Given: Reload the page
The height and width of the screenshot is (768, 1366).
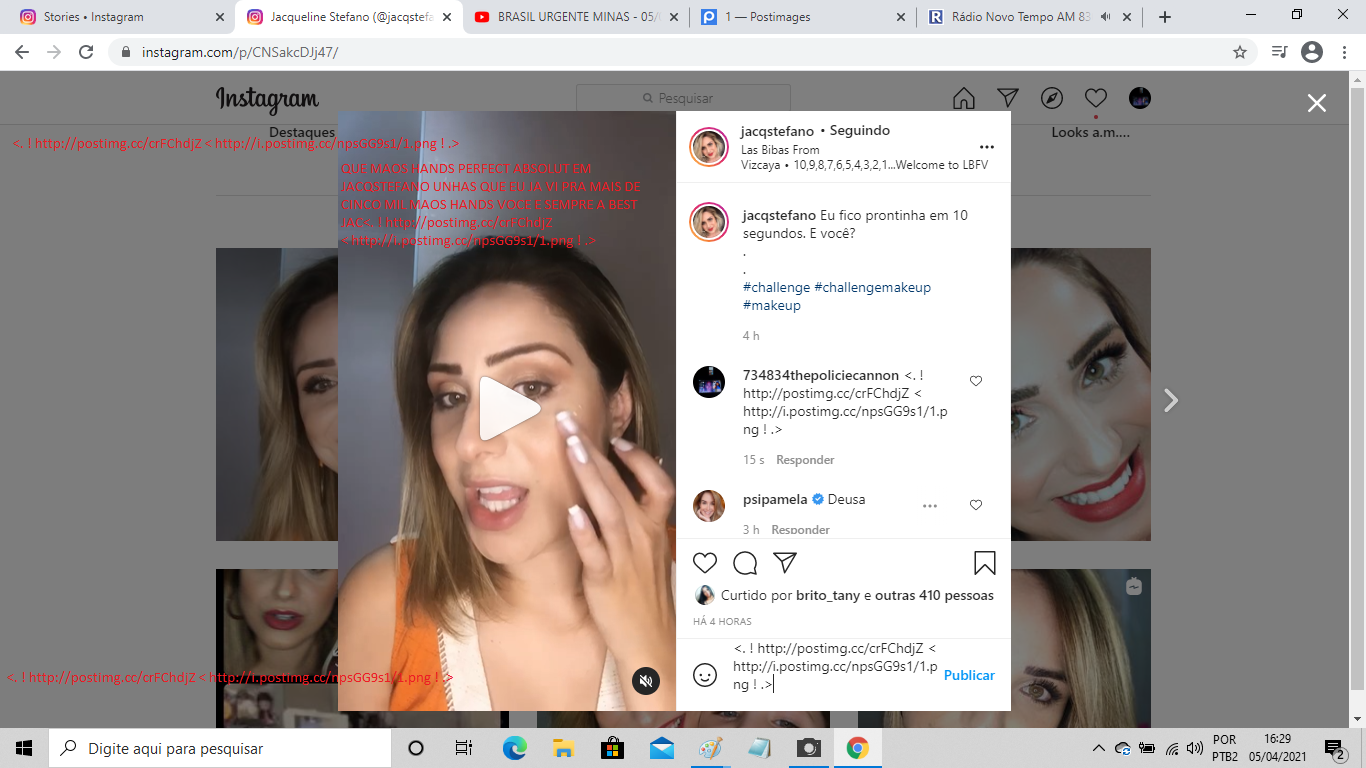Looking at the screenshot, I should tap(86, 52).
